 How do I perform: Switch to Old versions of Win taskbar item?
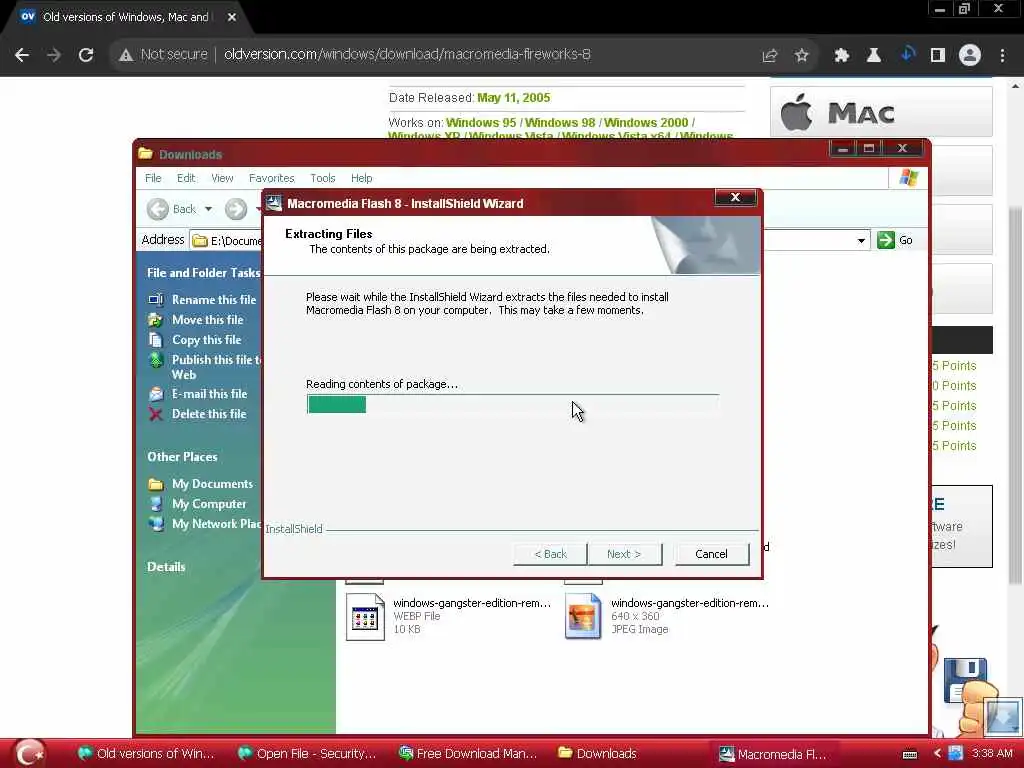(x=146, y=754)
